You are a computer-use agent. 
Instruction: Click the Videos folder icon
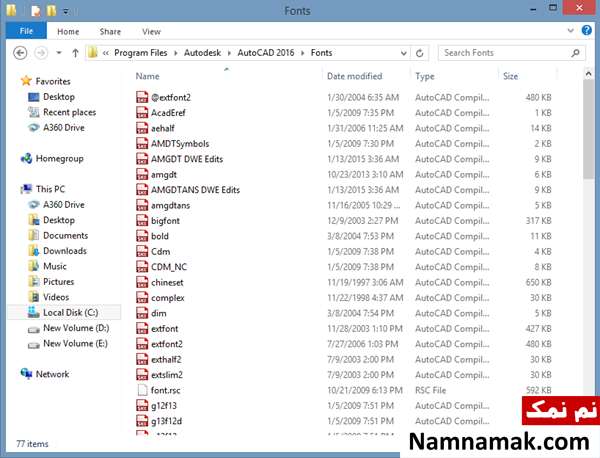[x=34, y=297]
